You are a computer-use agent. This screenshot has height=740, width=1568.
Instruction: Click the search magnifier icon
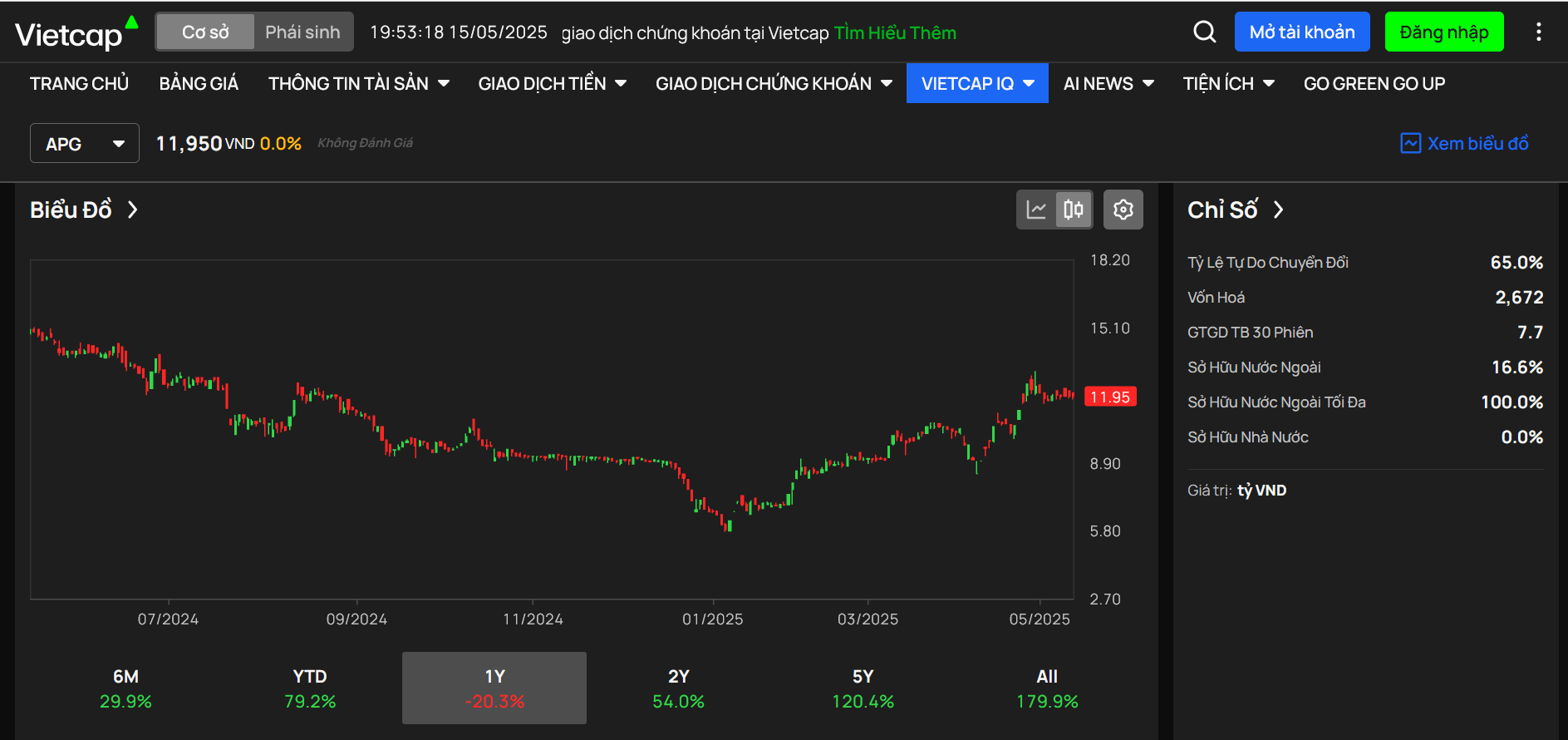pyautogui.click(x=1204, y=32)
